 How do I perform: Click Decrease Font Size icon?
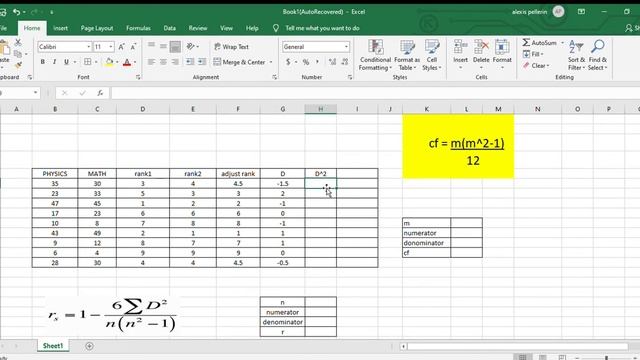pyautogui.click(x=133, y=47)
